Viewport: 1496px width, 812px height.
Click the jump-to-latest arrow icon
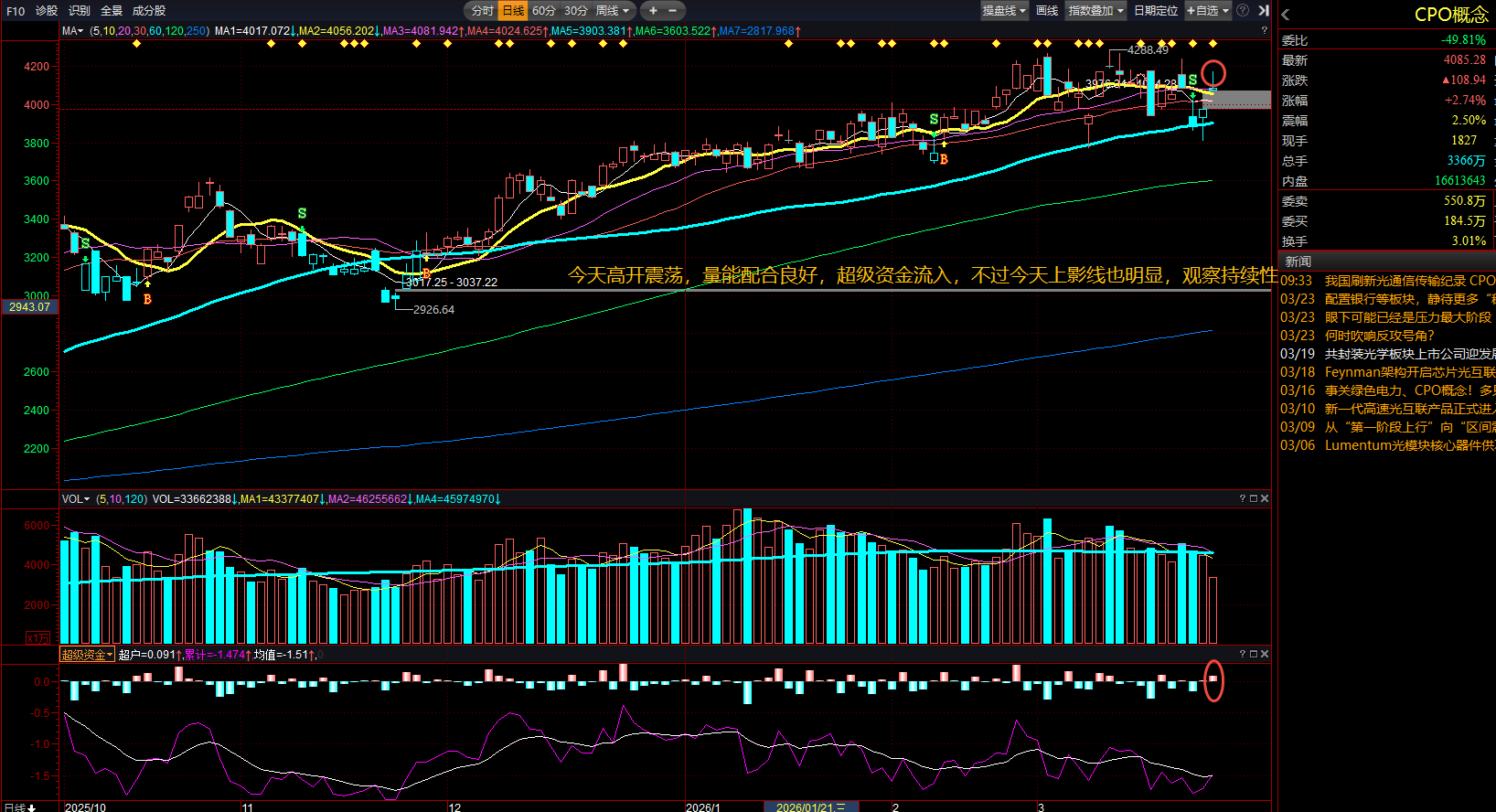pyautogui.click(x=1263, y=11)
